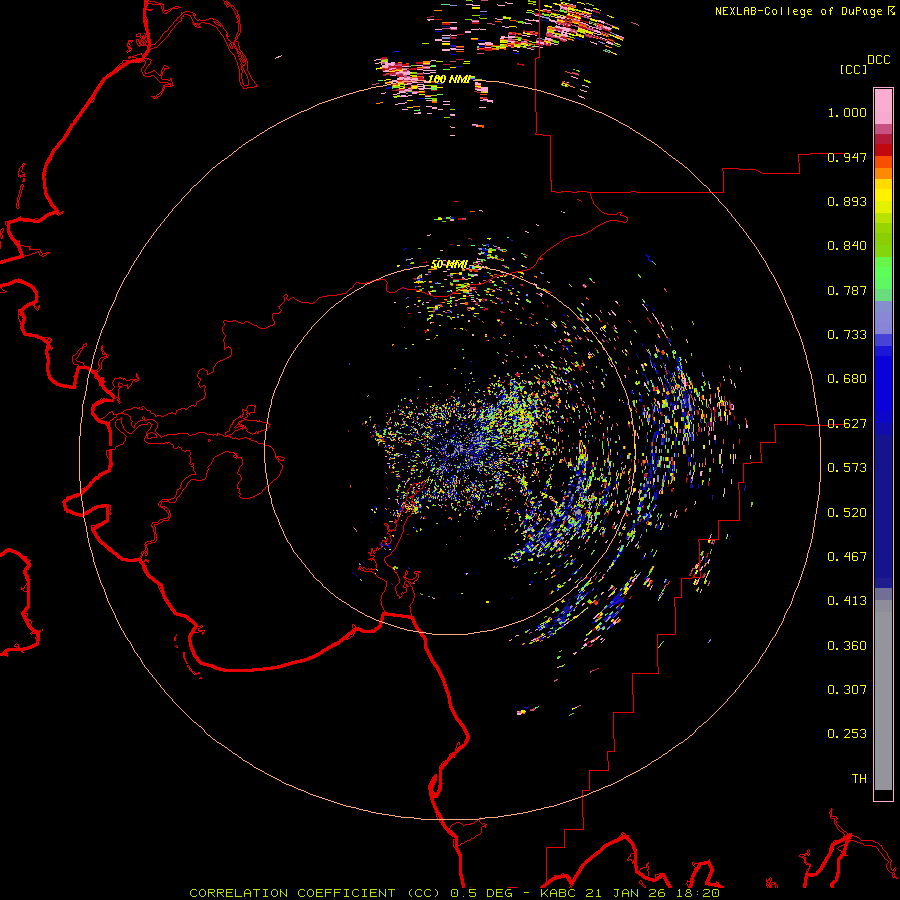Select the 0.840 scale value
Screen dimensions: 900x900
click(847, 246)
